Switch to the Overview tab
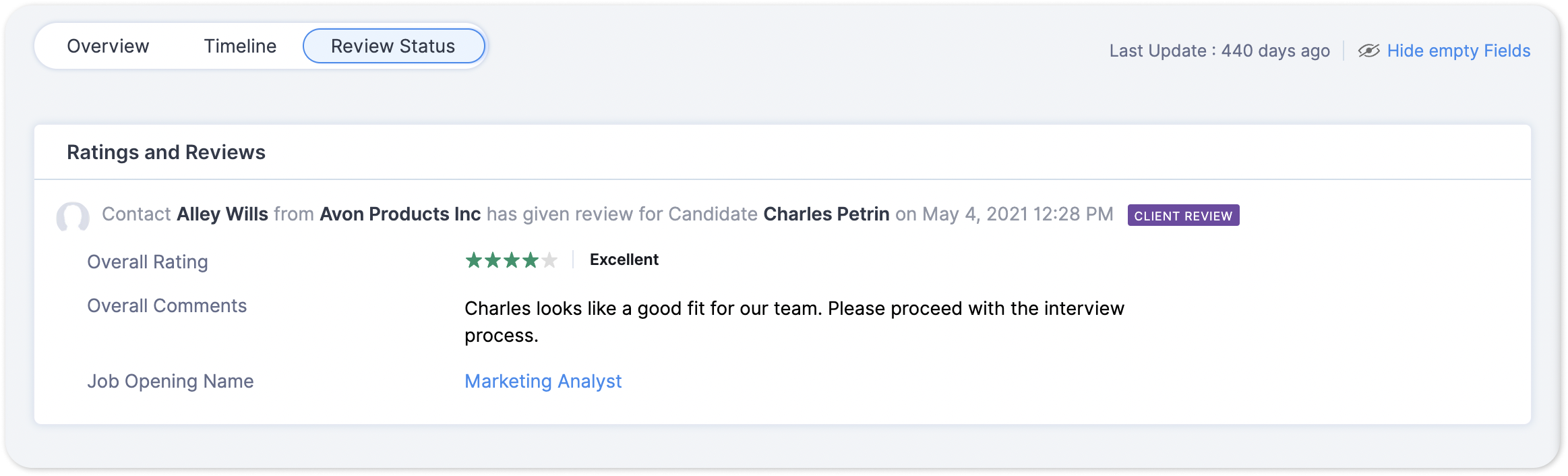The width and height of the screenshot is (1568, 476). click(x=108, y=47)
